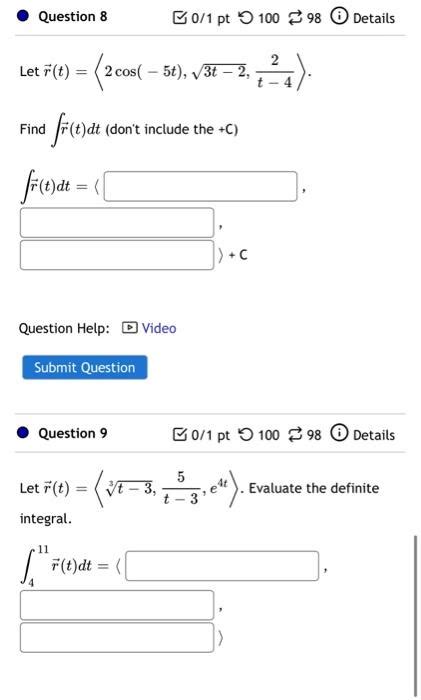
Task: Click Question 8 score checkmark icon
Action: point(179,18)
